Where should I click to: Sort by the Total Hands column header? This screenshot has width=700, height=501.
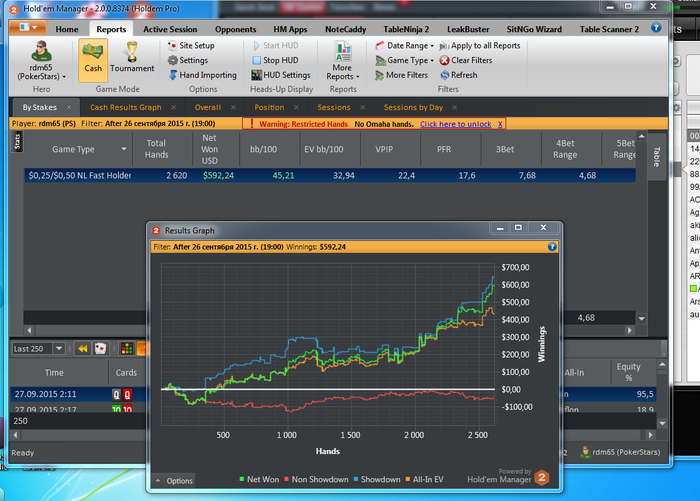click(156, 149)
